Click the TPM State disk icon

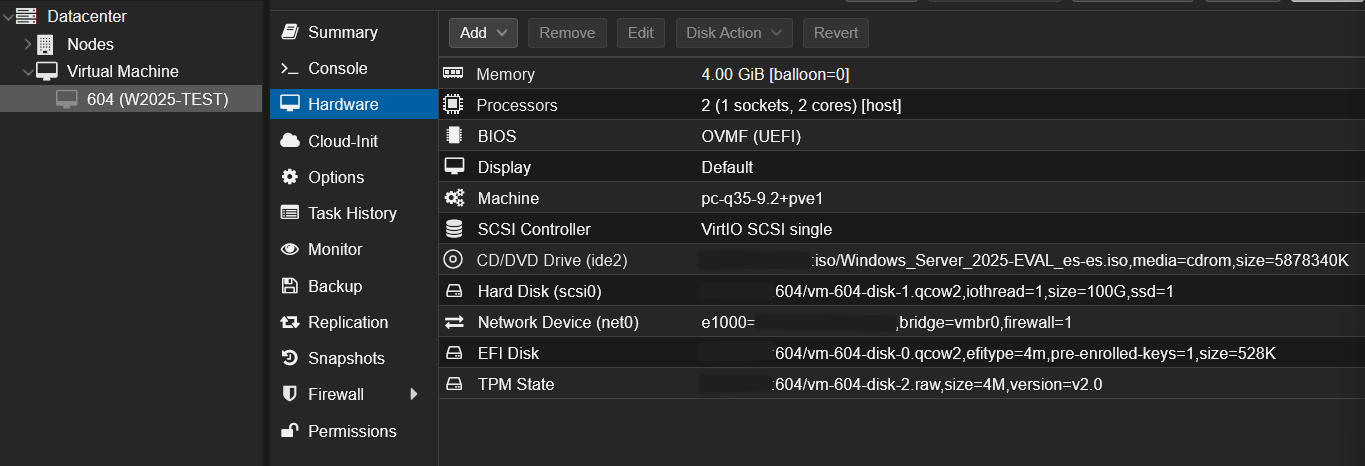[x=453, y=384]
